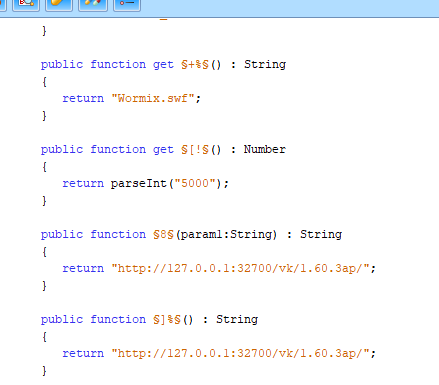Click the red dot with line toolbar button
This screenshot has width=439, height=385.
(x=127, y=5)
